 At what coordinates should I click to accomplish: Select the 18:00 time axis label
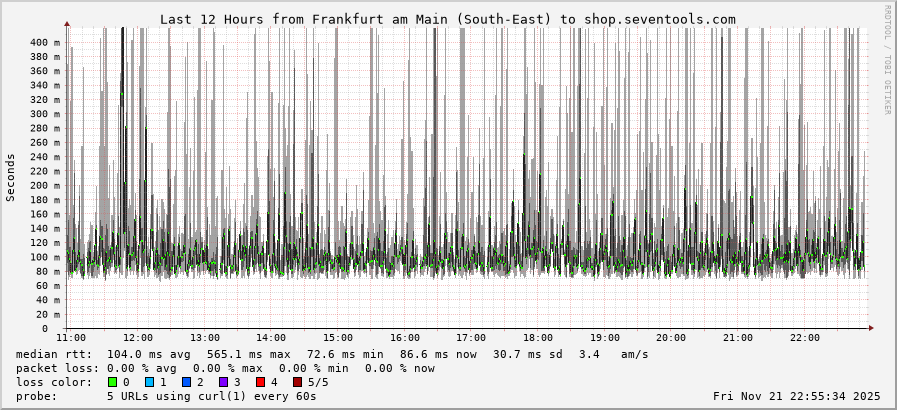(538, 338)
